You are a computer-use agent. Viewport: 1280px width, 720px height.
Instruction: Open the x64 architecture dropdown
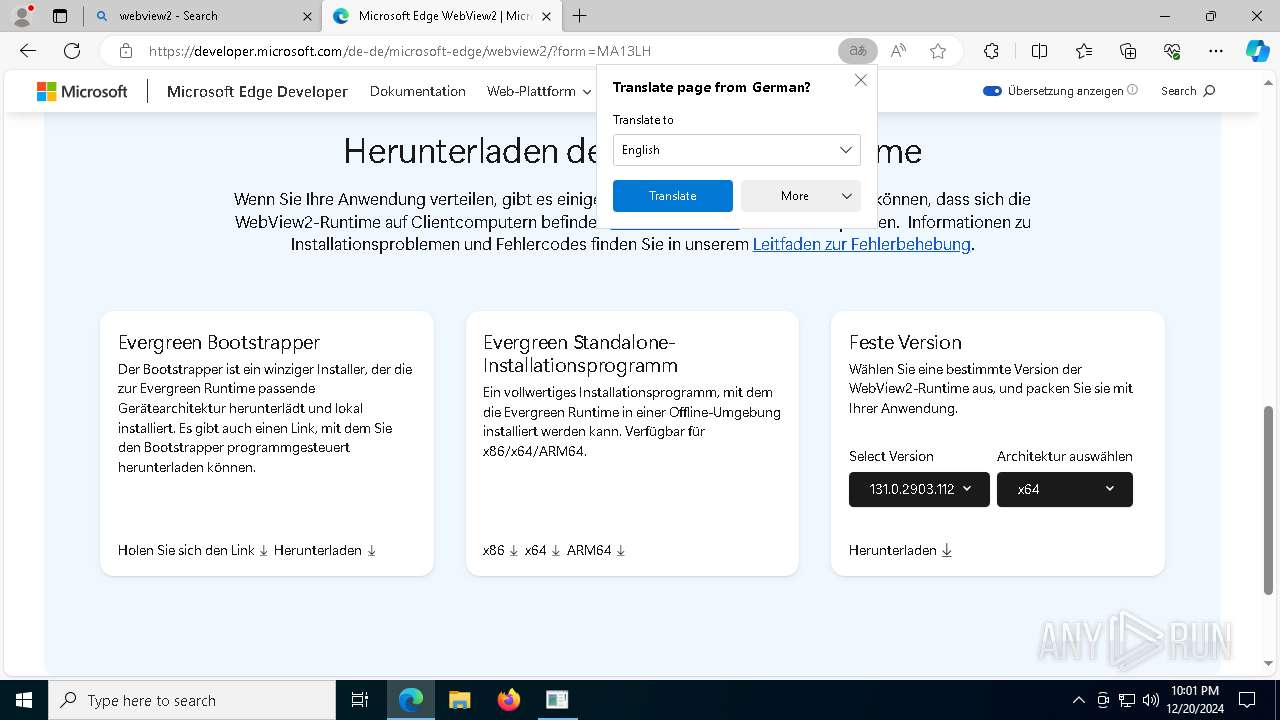coord(1065,489)
